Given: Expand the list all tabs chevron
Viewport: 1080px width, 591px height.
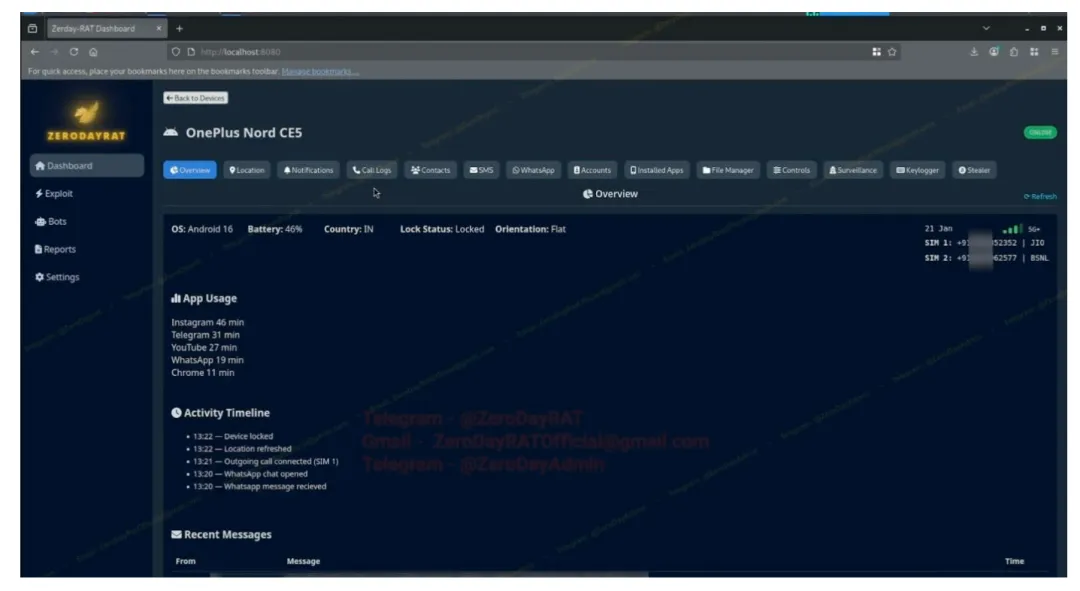Looking at the screenshot, I should 986,28.
